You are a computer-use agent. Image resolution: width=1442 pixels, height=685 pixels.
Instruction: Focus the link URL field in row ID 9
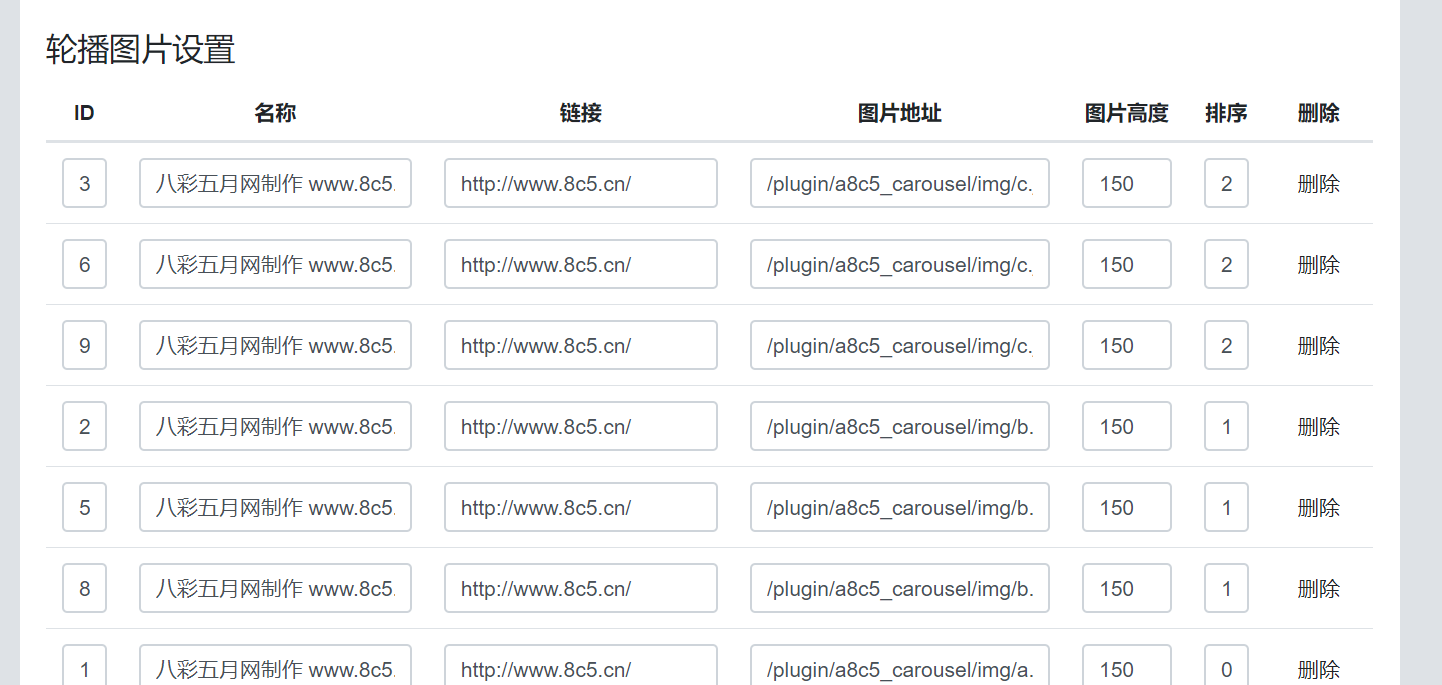point(581,345)
